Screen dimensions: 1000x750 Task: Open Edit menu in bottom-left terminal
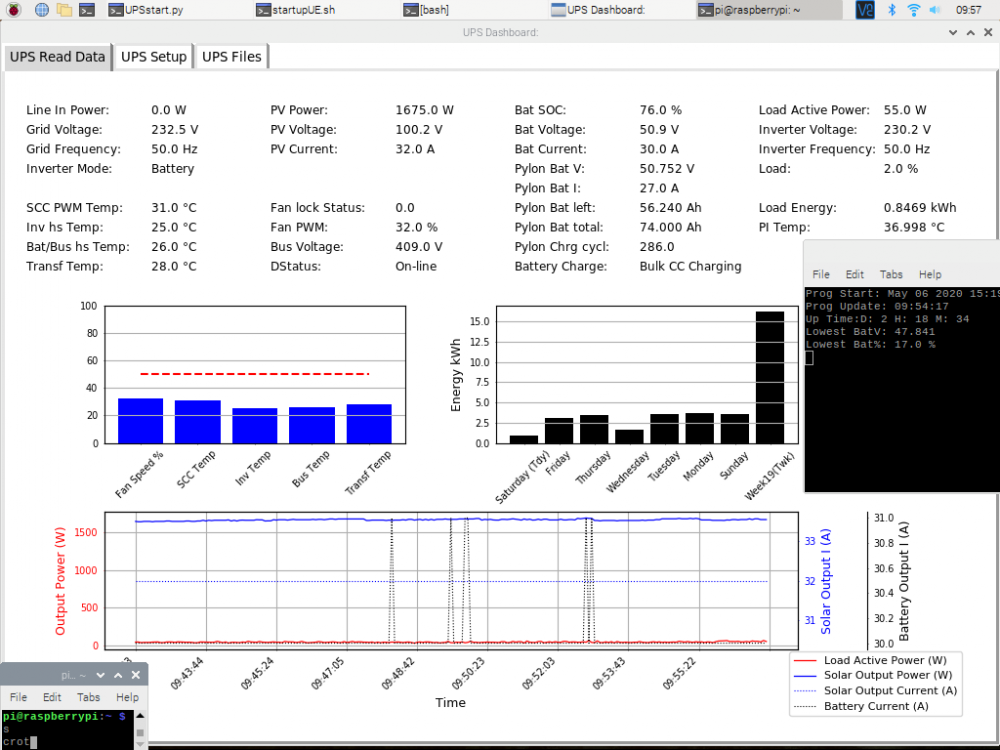click(52, 697)
